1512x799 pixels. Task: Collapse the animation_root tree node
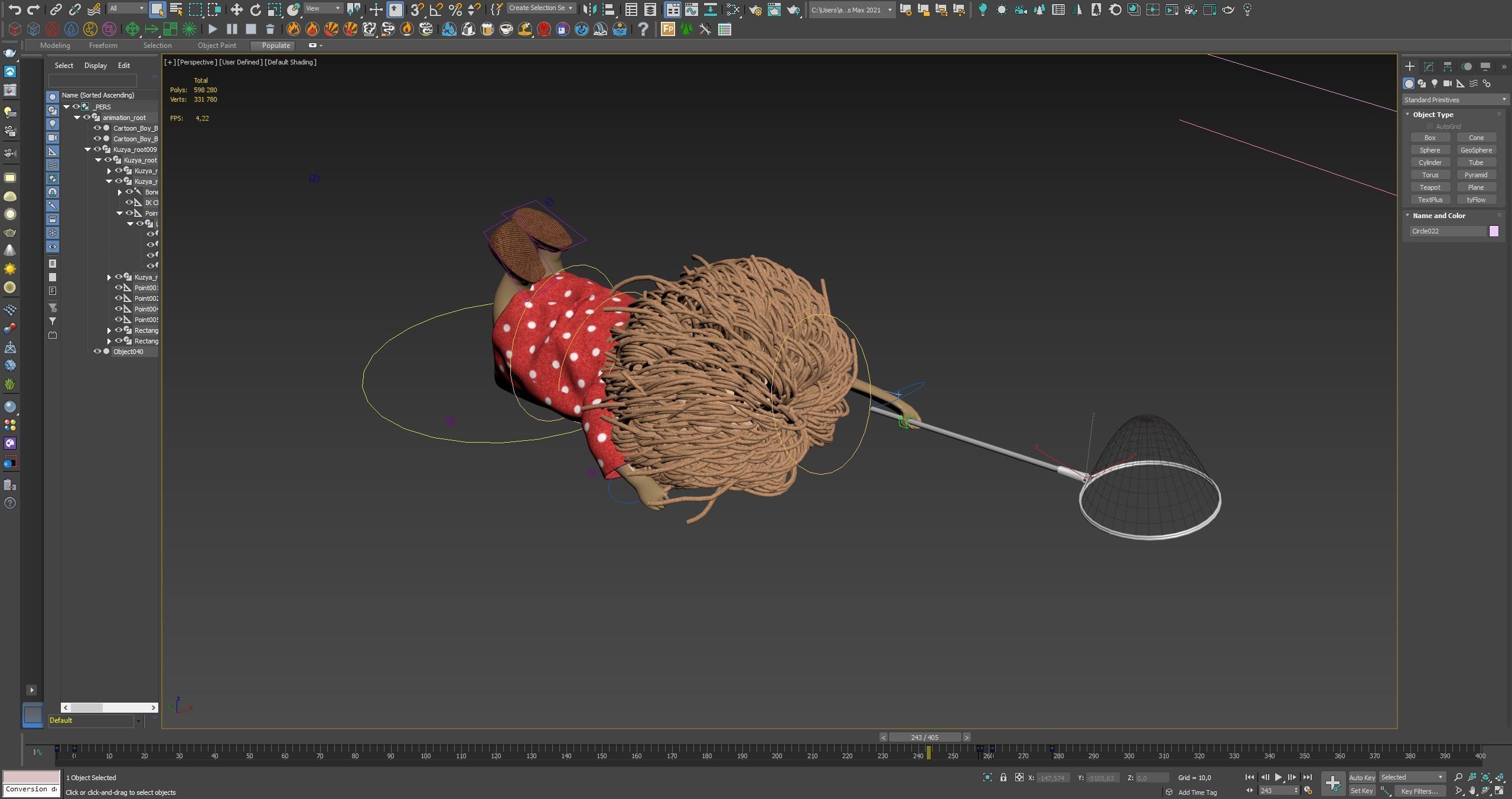point(77,117)
